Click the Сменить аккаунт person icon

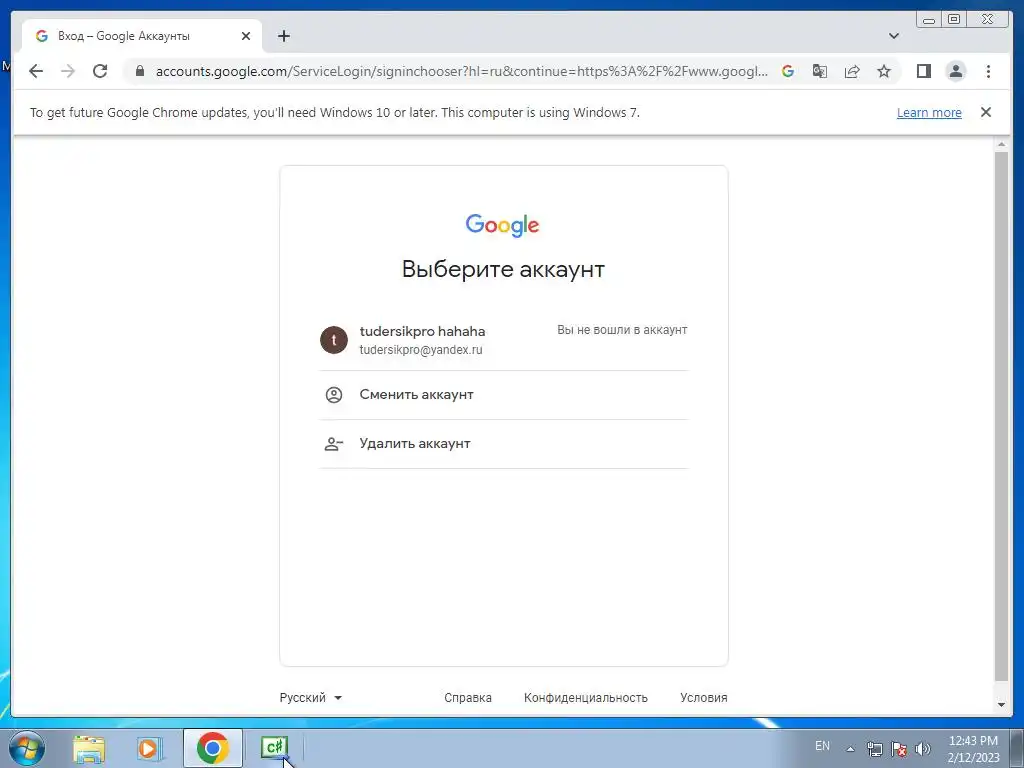coord(334,394)
